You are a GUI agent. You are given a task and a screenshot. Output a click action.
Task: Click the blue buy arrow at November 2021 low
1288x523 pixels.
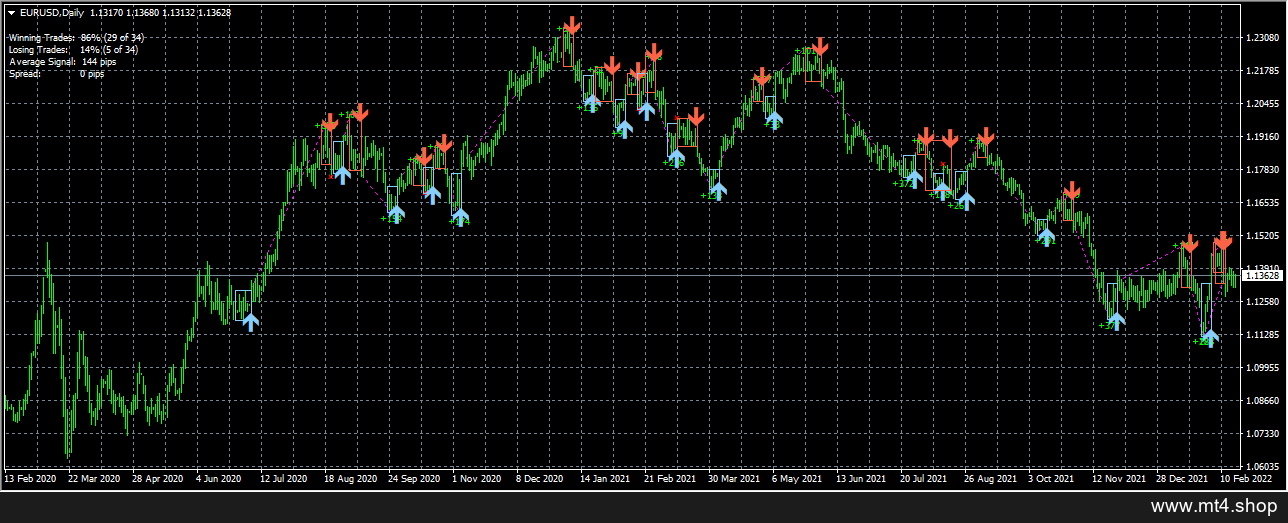(x=1116, y=321)
